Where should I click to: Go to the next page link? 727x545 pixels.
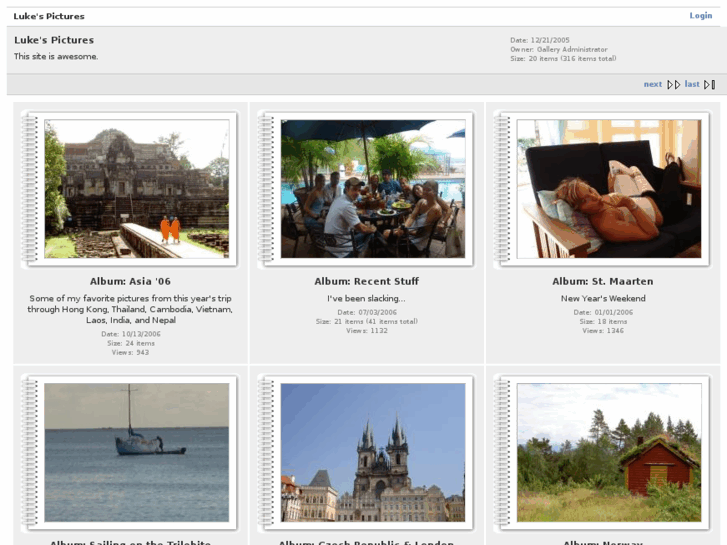point(653,84)
